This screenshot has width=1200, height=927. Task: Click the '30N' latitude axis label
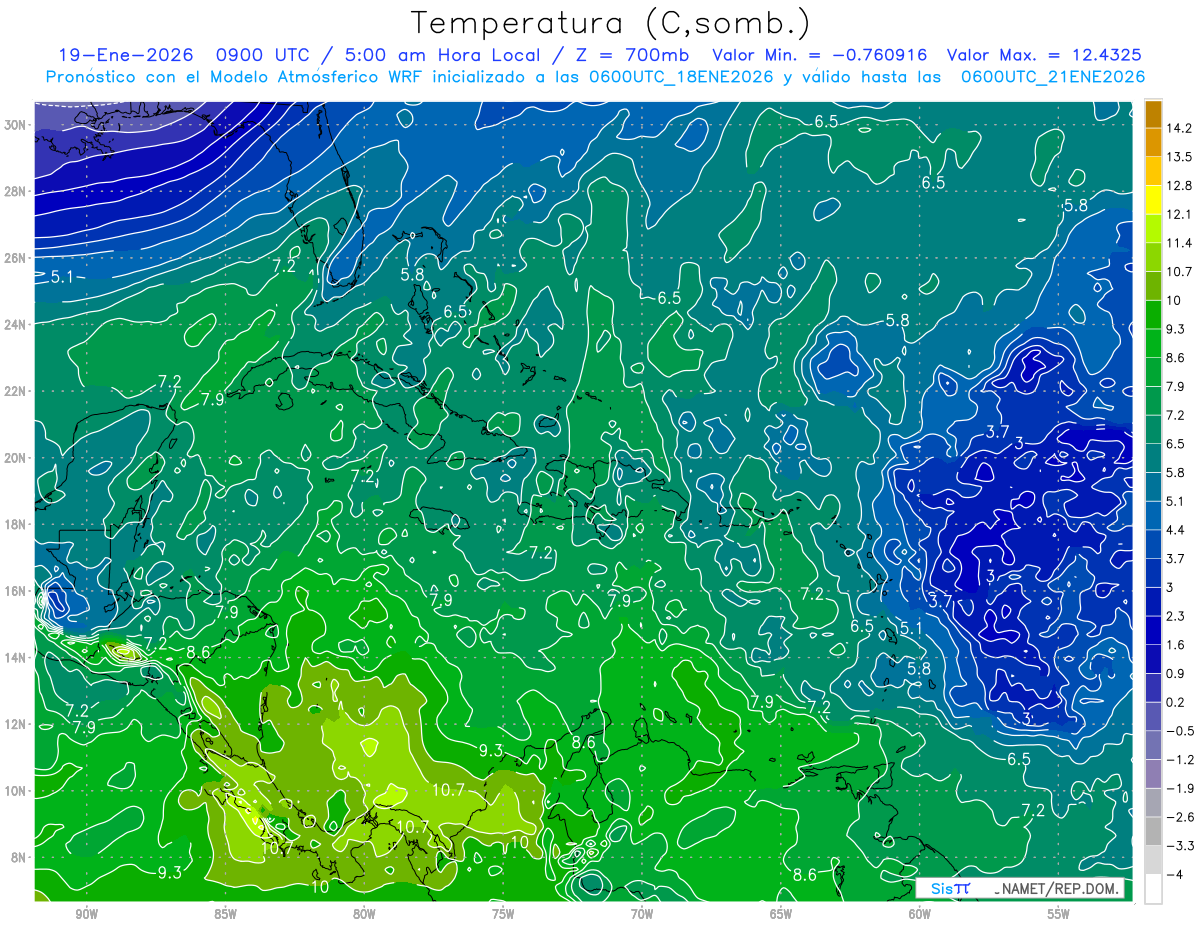[x=15, y=125]
